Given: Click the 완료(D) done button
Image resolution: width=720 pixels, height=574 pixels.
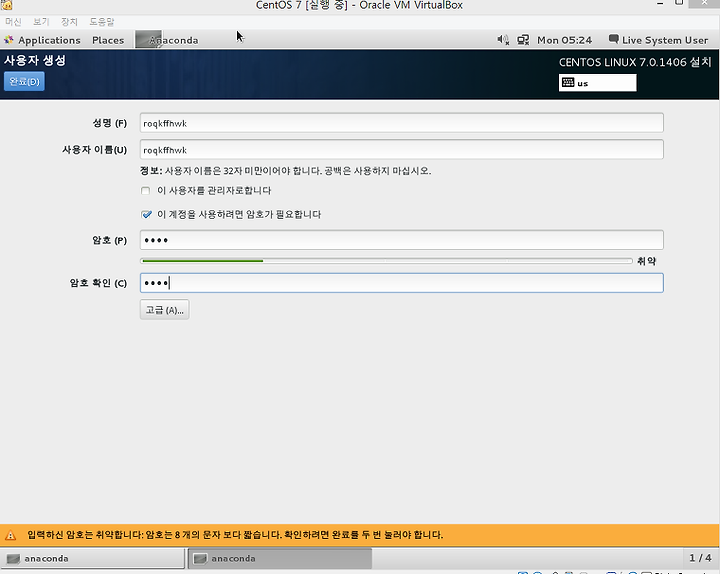Looking at the screenshot, I should coord(24,81).
